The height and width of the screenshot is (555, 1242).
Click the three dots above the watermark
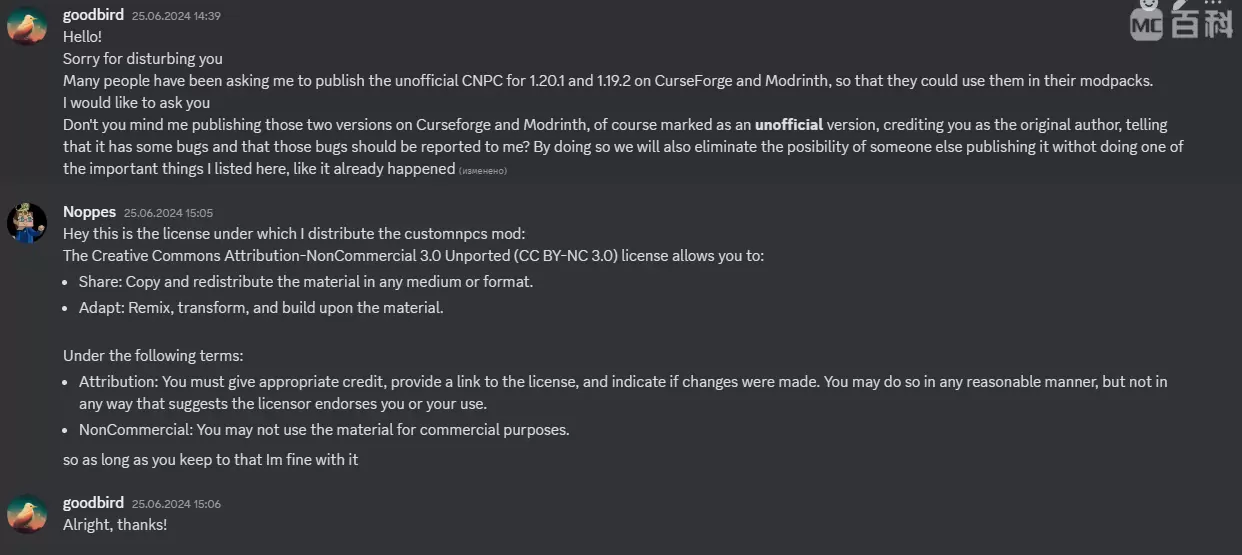tap(1213, 4)
